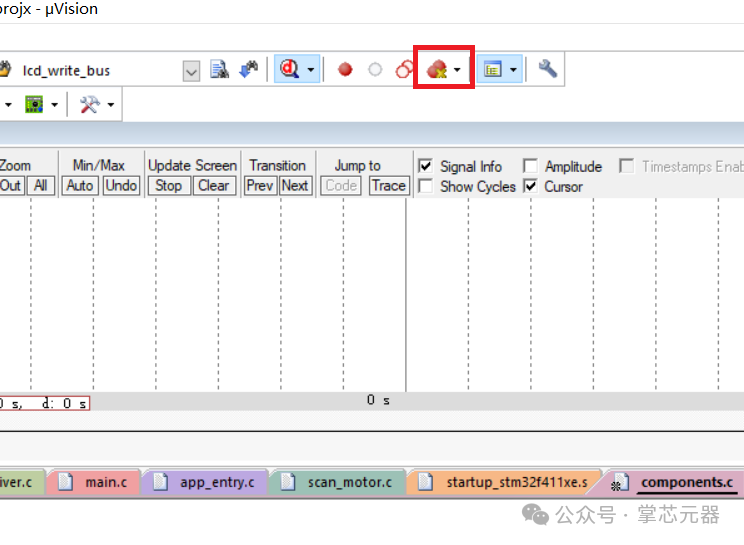The width and height of the screenshot is (744, 545).
Task: Click the kill all breakpoints icon
Action: point(437,69)
